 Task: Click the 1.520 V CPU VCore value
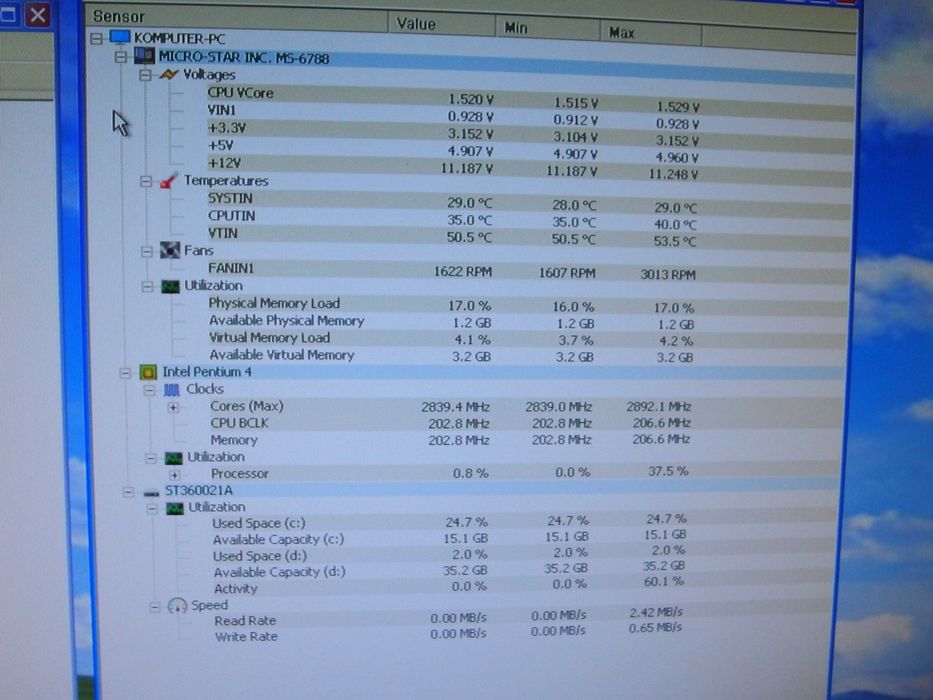[470, 99]
